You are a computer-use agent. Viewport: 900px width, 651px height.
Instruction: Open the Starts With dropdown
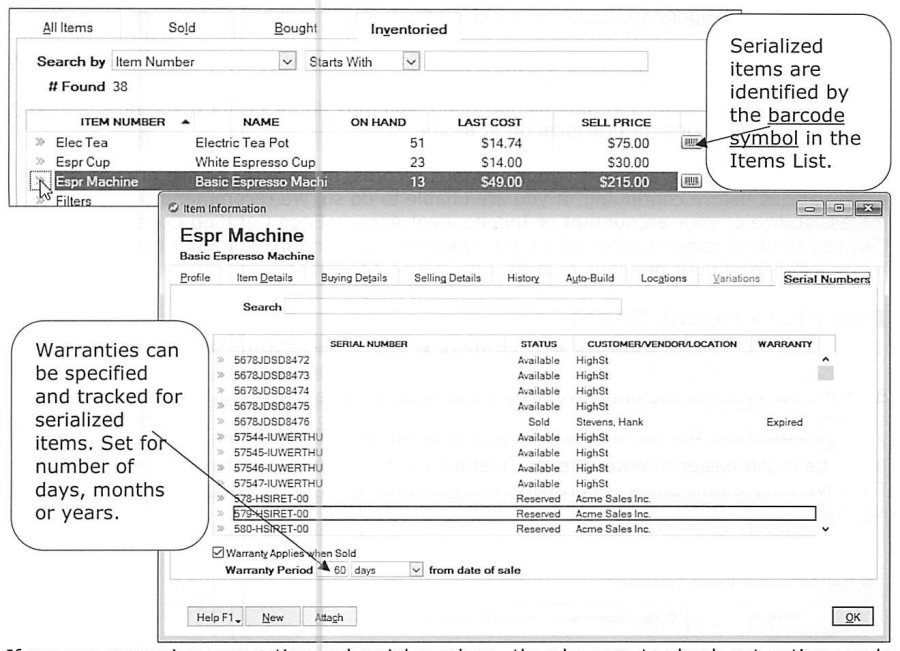click(x=411, y=61)
